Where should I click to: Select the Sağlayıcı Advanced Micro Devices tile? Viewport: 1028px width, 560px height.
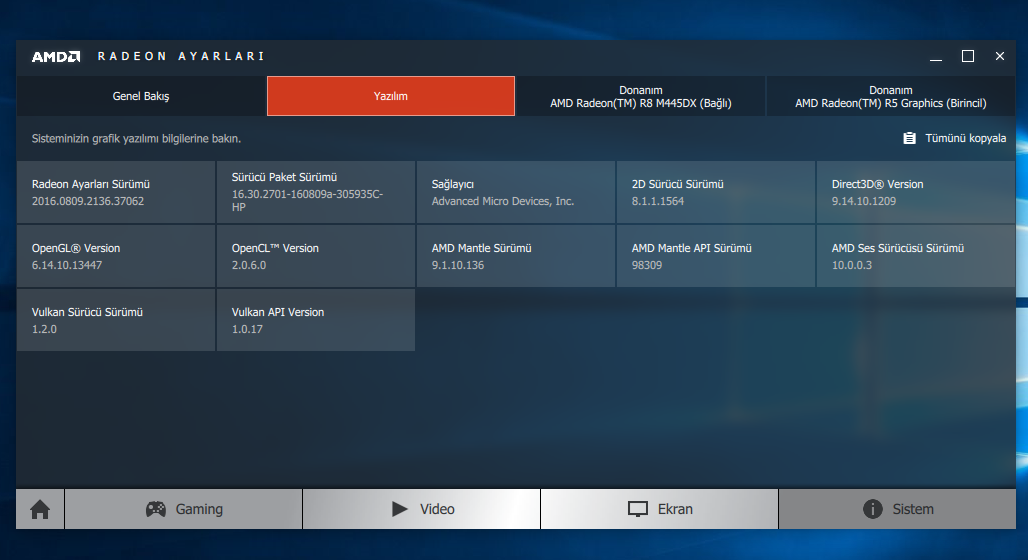[x=516, y=192]
